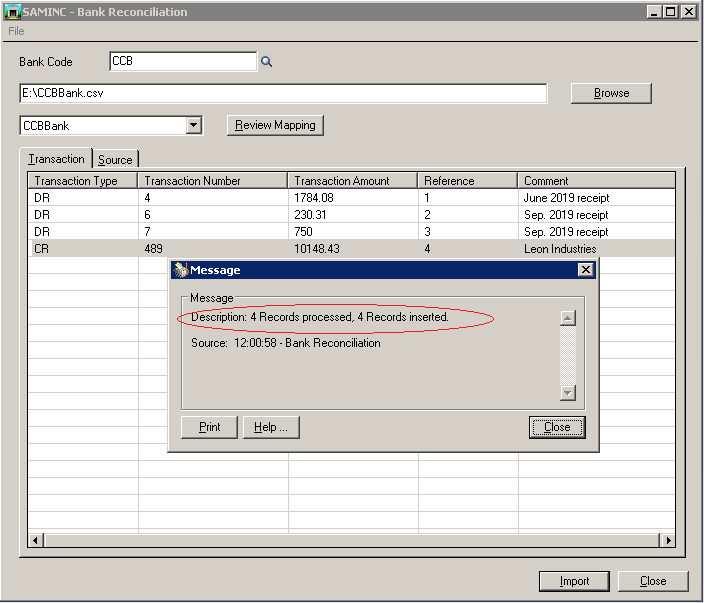Click grid horizontal scrollbar right arrow
Image resolution: width=704 pixels, height=603 pixels.
pos(668,540)
